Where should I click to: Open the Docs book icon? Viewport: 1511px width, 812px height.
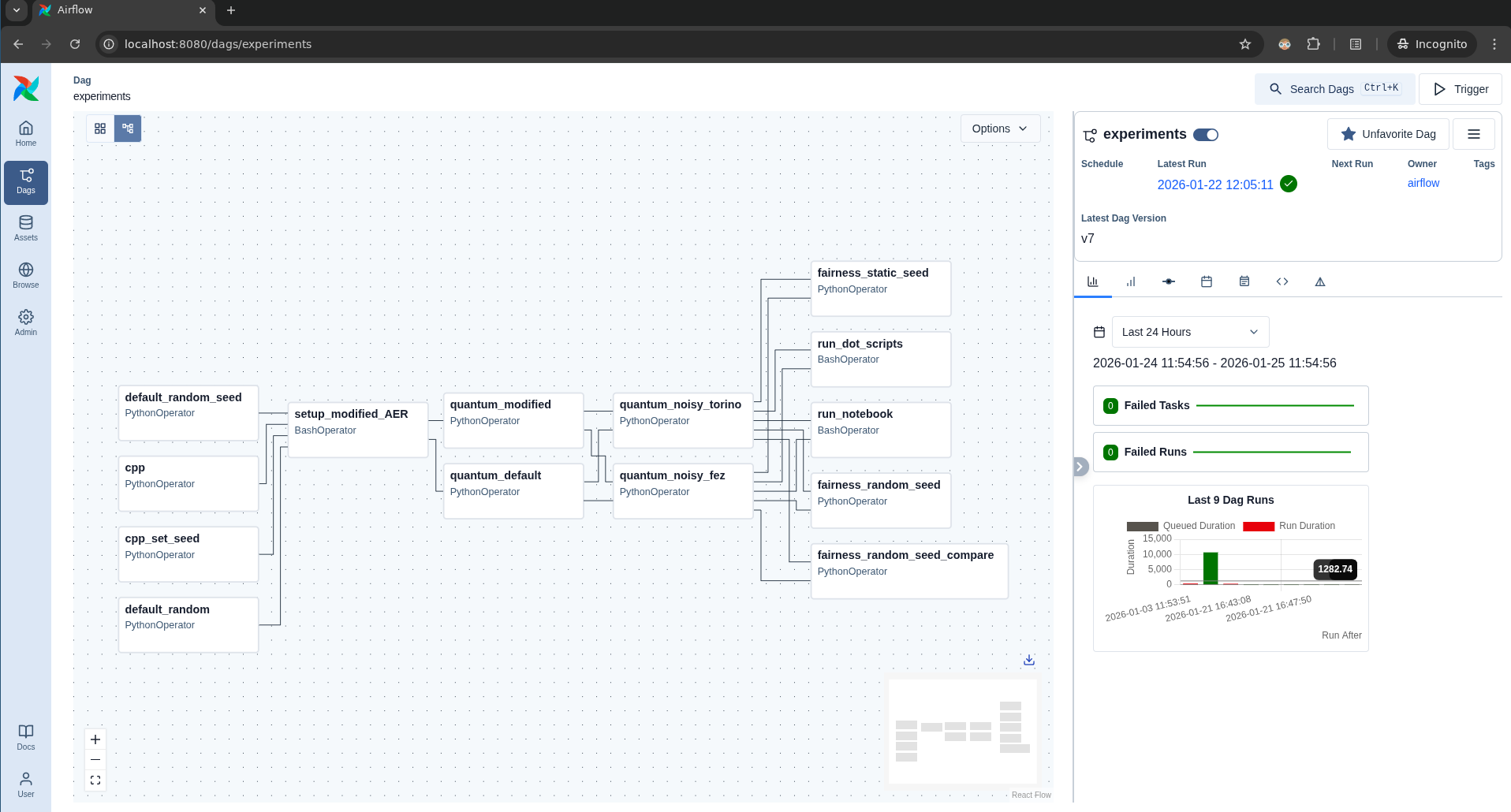25,737
